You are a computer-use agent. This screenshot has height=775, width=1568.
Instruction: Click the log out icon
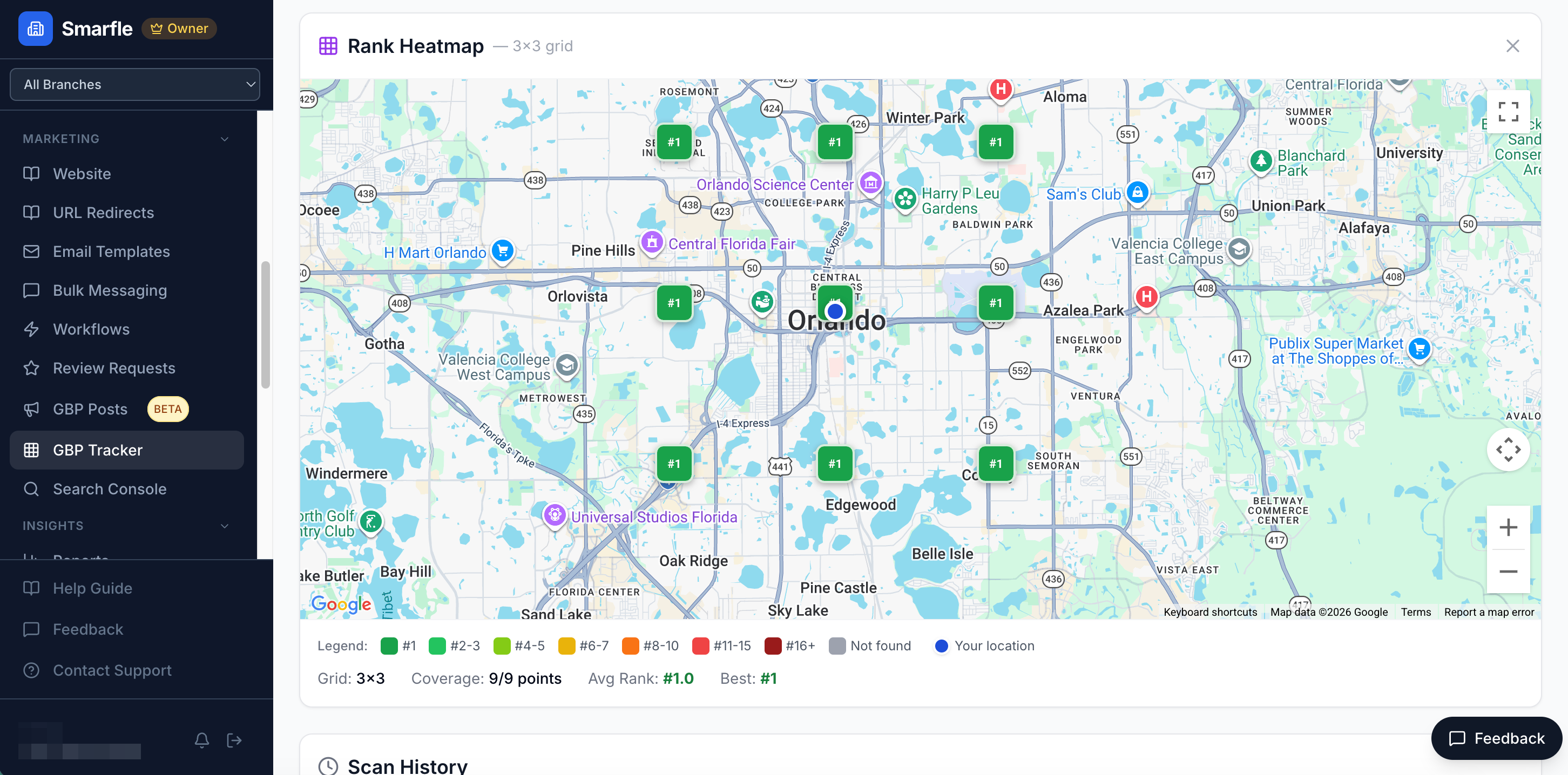(234, 740)
